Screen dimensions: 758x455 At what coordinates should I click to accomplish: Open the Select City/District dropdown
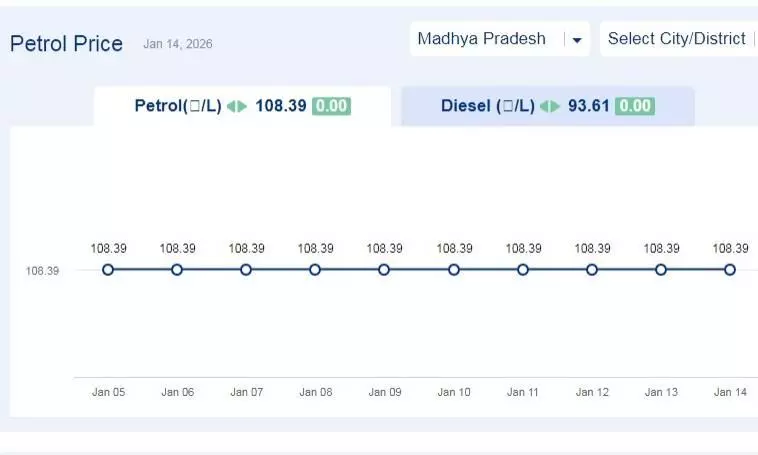[677, 39]
